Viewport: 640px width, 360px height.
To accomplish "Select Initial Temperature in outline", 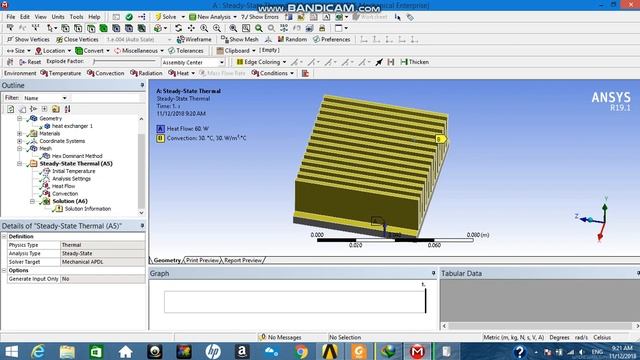I will pos(73,171).
